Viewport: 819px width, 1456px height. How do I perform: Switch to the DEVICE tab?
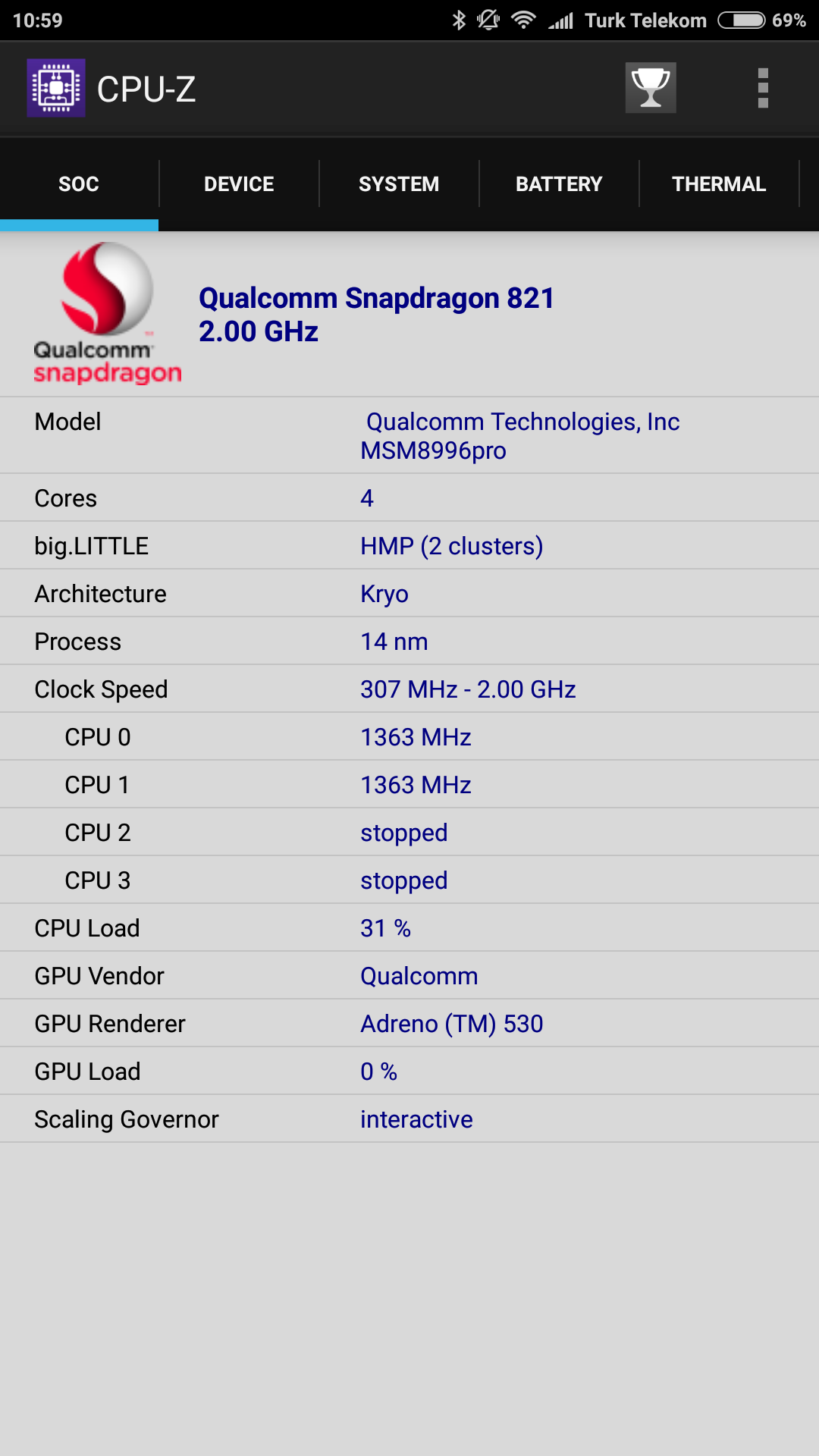(239, 184)
